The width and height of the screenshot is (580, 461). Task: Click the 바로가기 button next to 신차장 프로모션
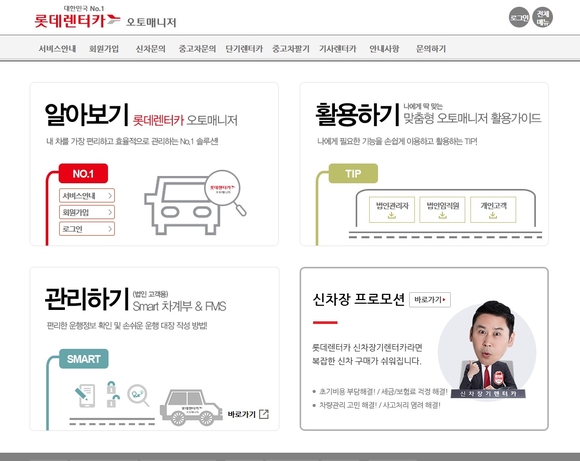430,300
